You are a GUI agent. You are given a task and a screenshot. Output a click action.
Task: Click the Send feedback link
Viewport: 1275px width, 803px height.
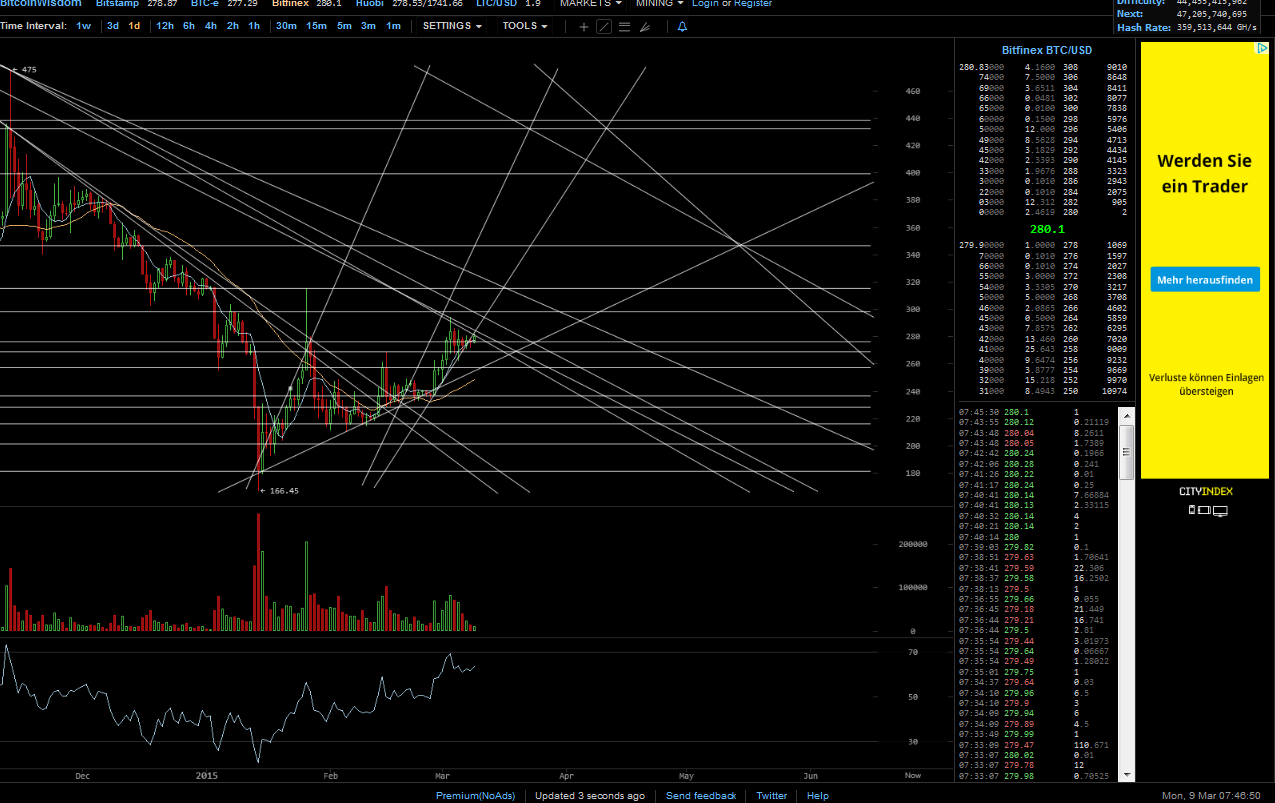click(701, 796)
